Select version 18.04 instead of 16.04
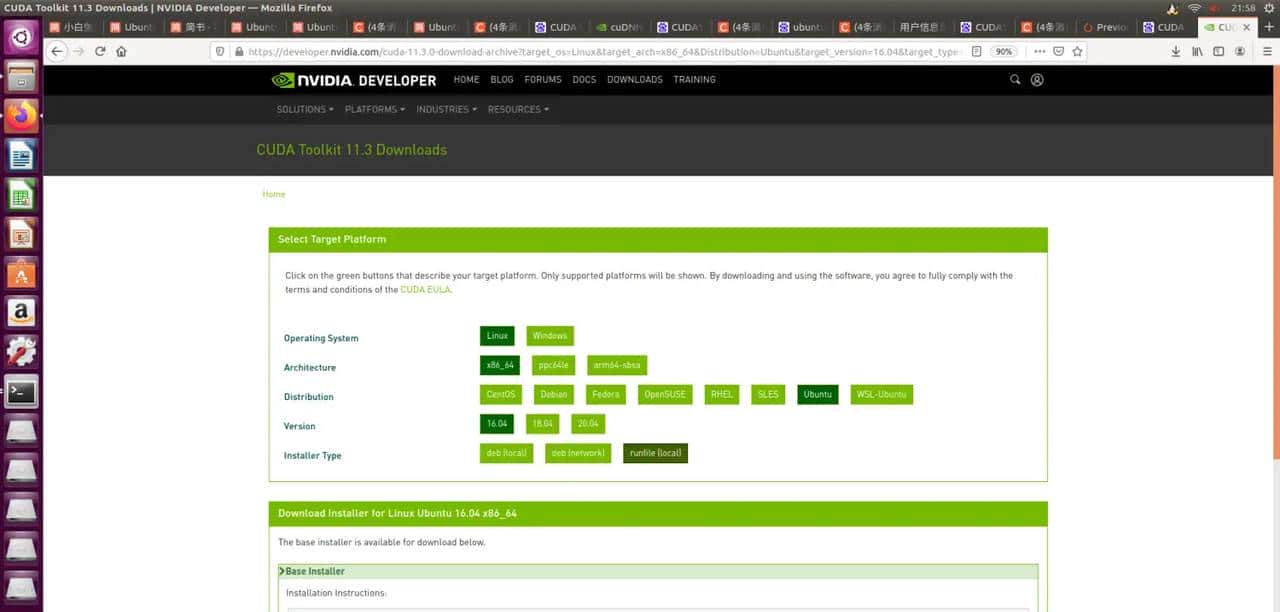Image resolution: width=1280 pixels, height=612 pixels. point(542,423)
